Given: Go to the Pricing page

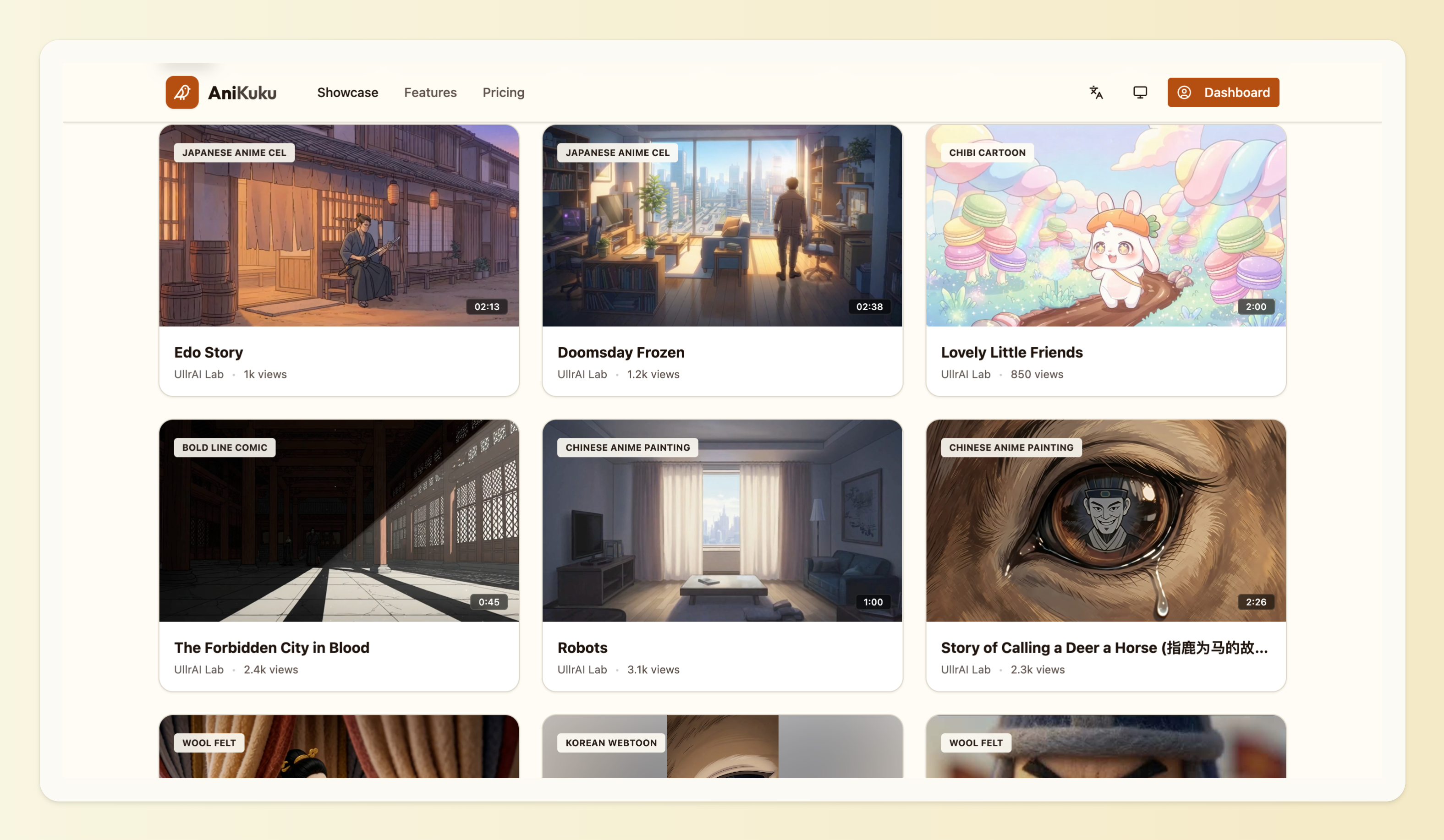Looking at the screenshot, I should pos(503,92).
